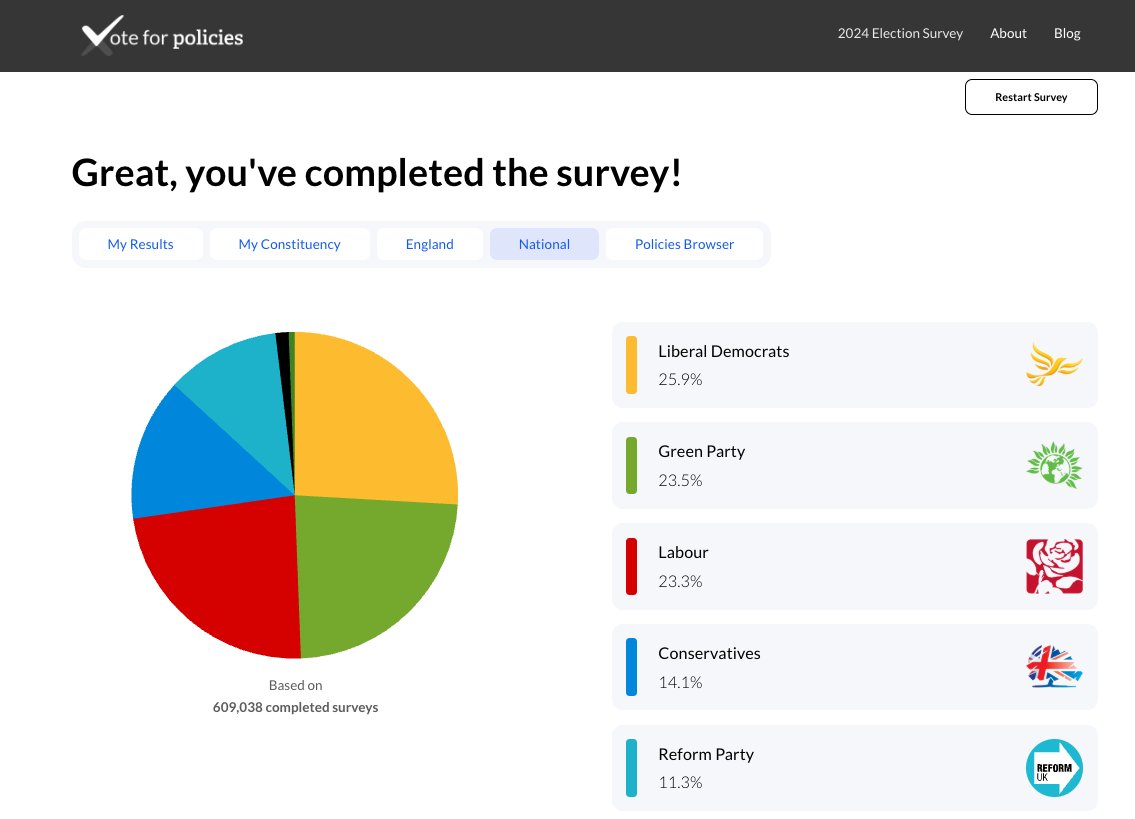
Task: Select the England results tab
Action: tap(429, 243)
